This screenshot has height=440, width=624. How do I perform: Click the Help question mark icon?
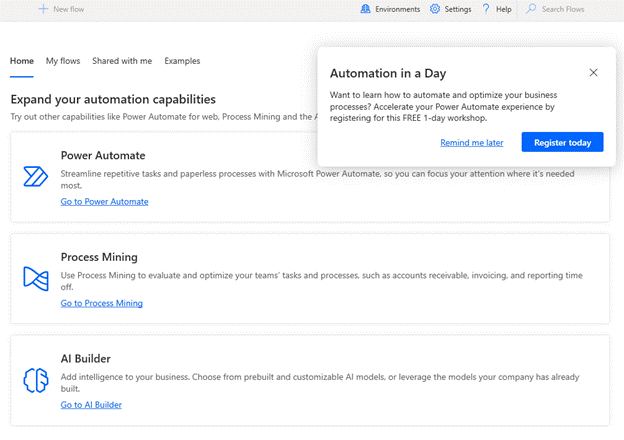coord(486,9)
